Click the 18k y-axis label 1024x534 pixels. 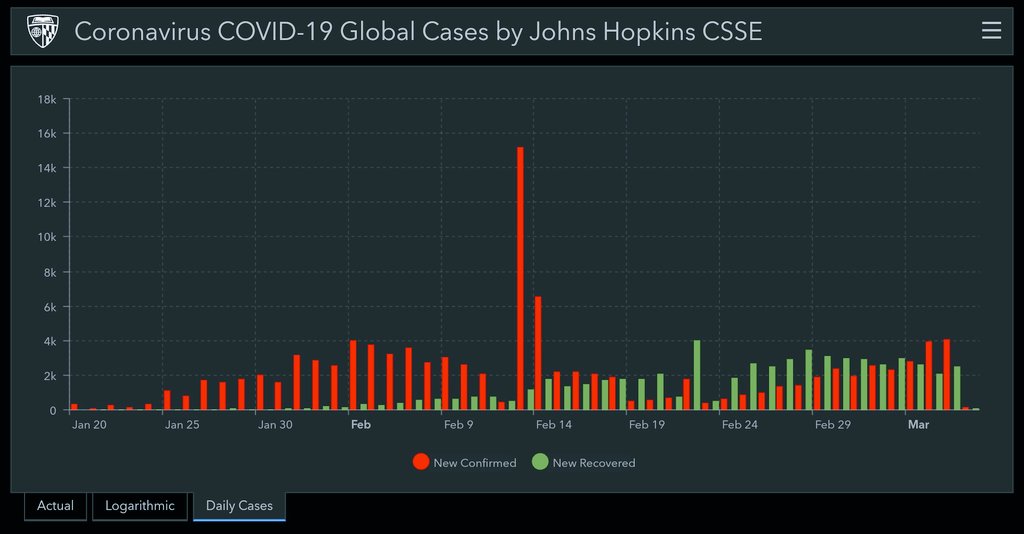click(x=47, y=100)
